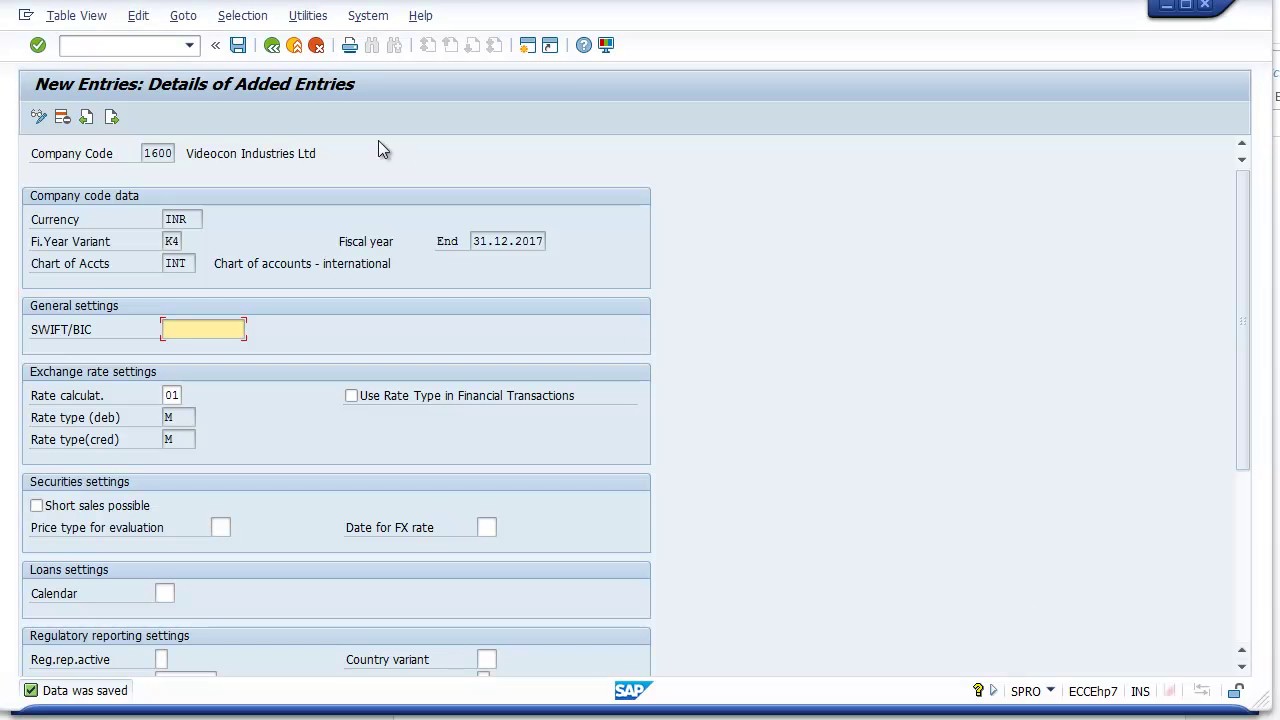Screen dimensions: 1280x720
Task: Click the Chart of Accts field INT
Action: click(178, 263)
